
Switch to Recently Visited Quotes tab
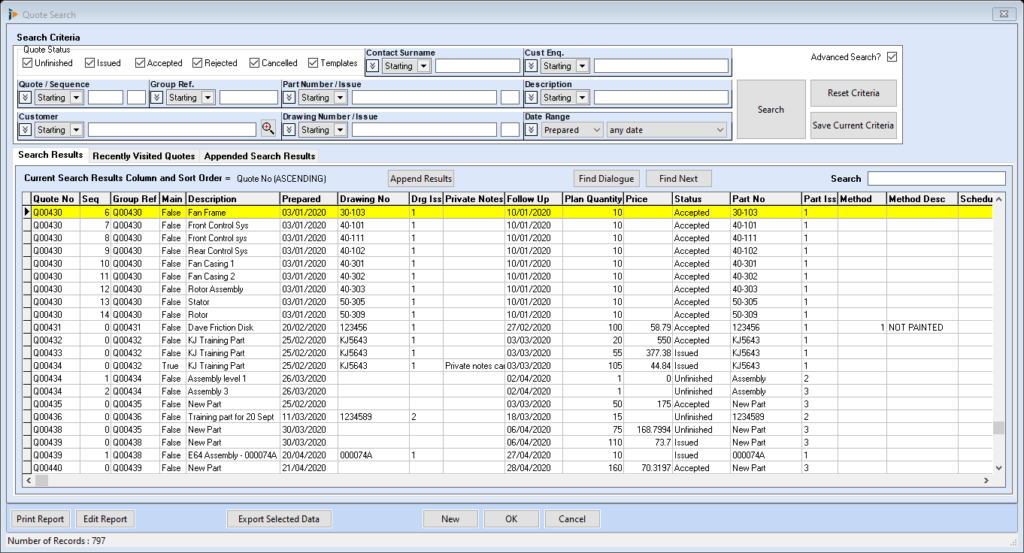point(143,156)
